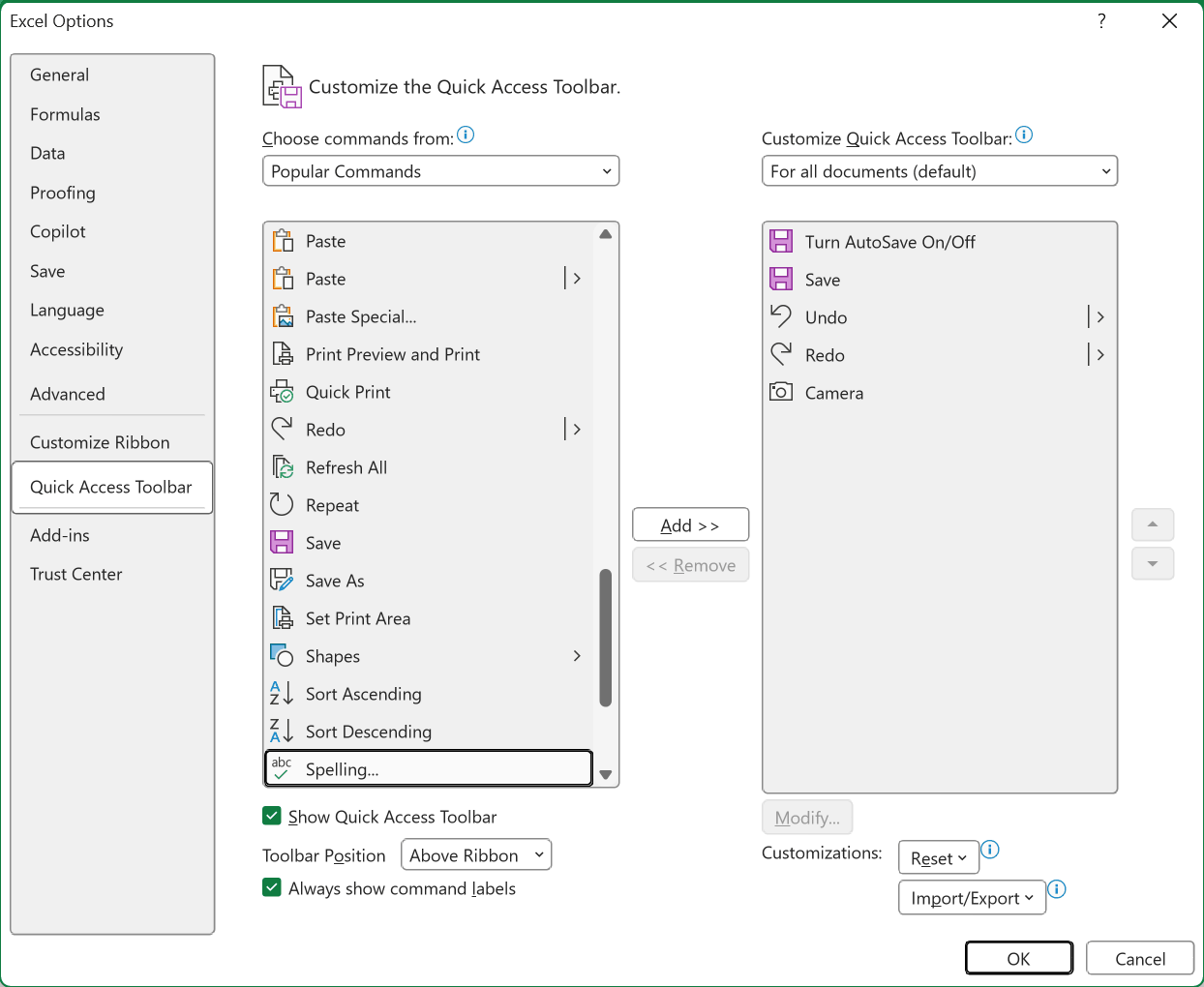Viewport: 1204px width, 987px height.
Task: Click the Turn AutoSave On/Off icon
Action: [781, 242]
